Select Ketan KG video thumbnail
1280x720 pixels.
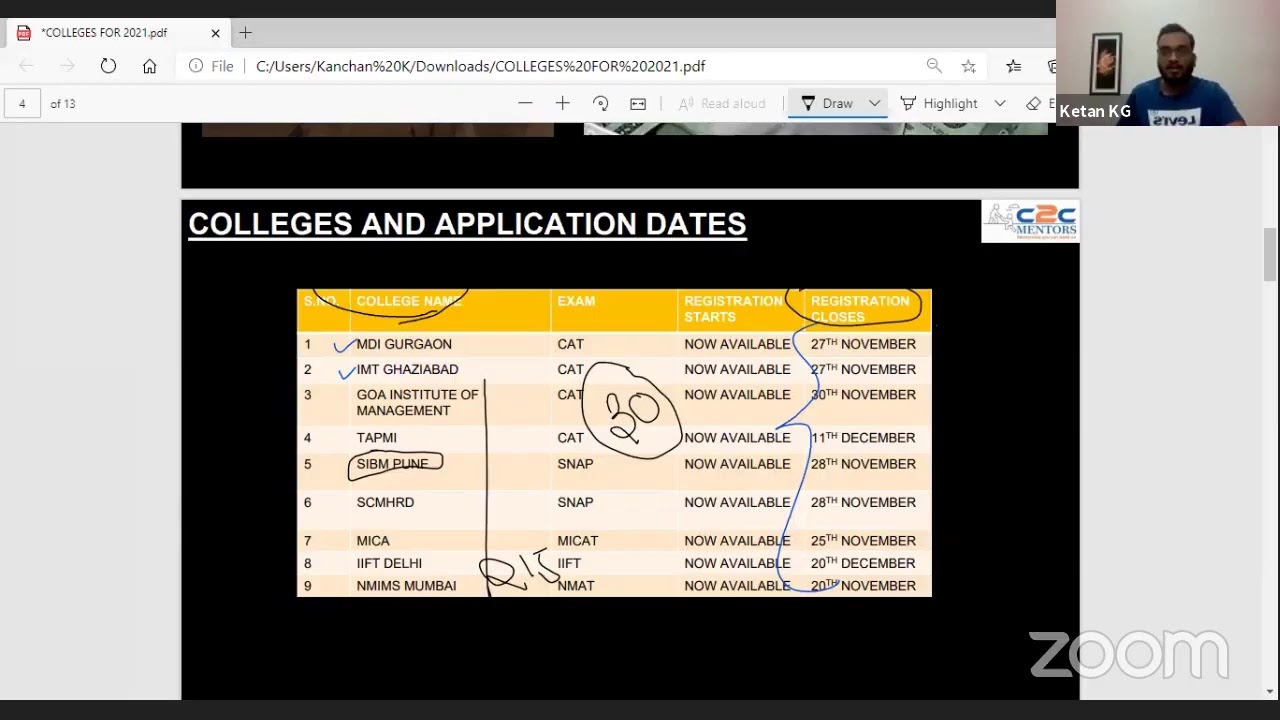(x=1167, y=63)
